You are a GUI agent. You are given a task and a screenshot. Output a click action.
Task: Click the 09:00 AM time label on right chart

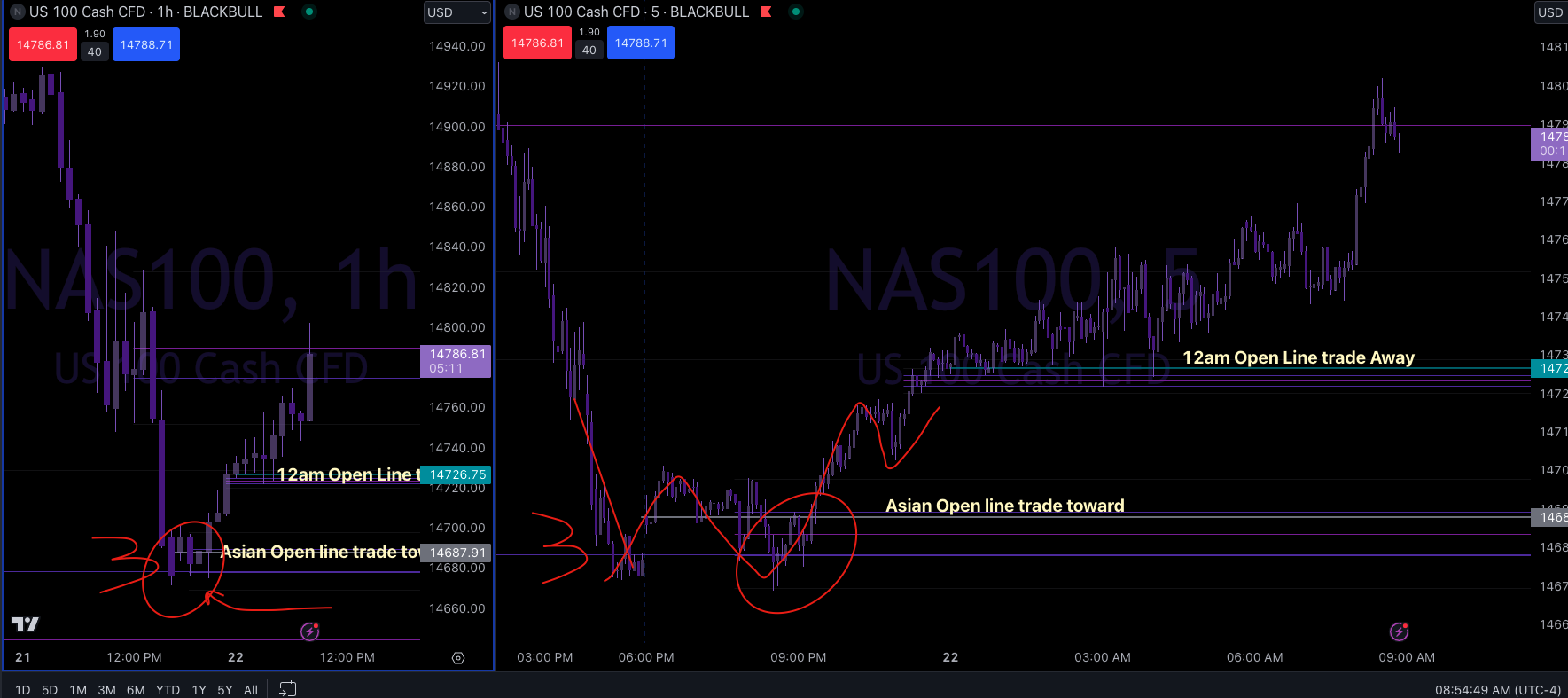[x=1407, y=657]
